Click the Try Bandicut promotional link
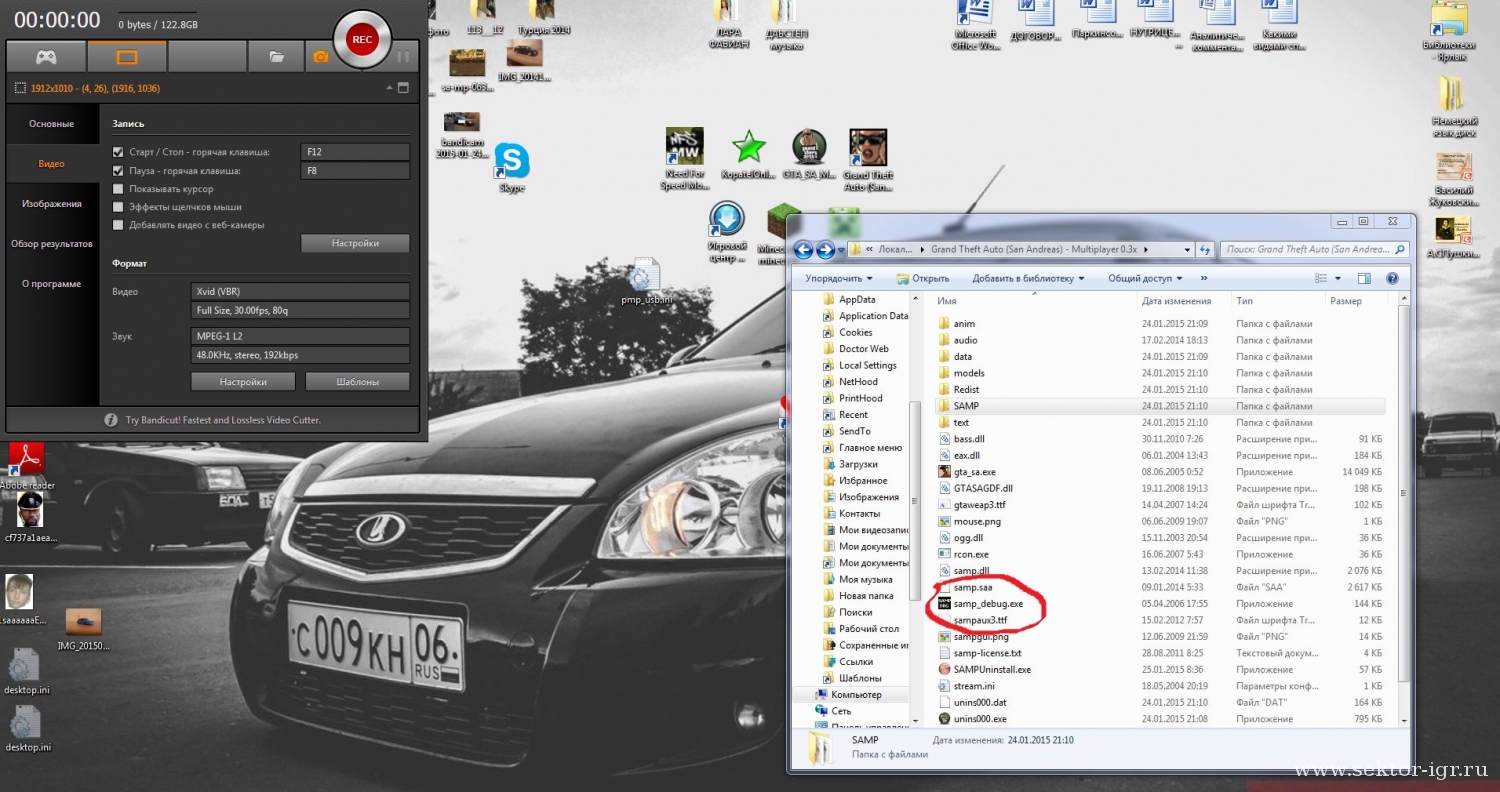The image size is (1500, 792). pos(222,420)
